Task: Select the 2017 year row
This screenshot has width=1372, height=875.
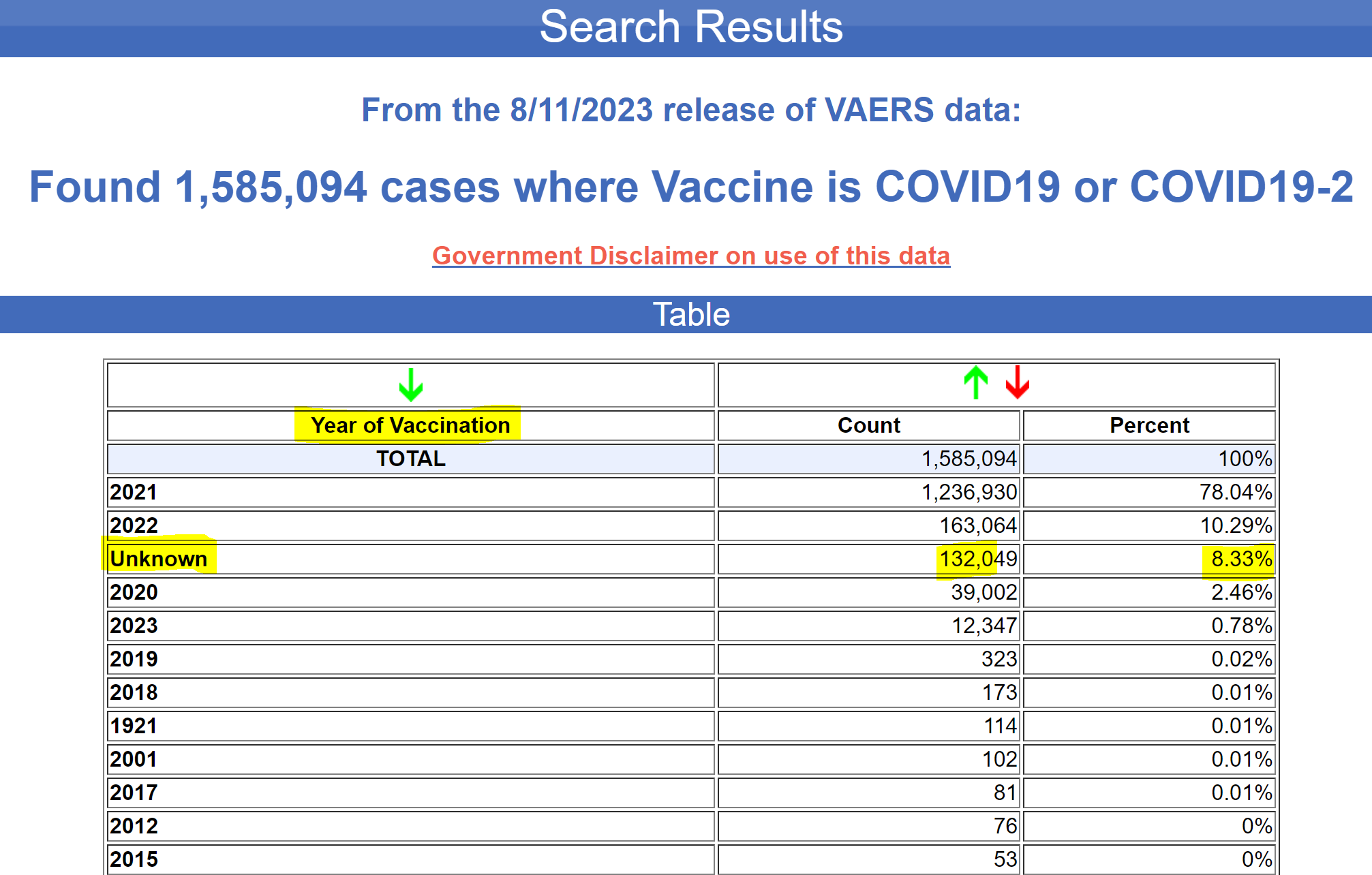Action: point(411,793)
